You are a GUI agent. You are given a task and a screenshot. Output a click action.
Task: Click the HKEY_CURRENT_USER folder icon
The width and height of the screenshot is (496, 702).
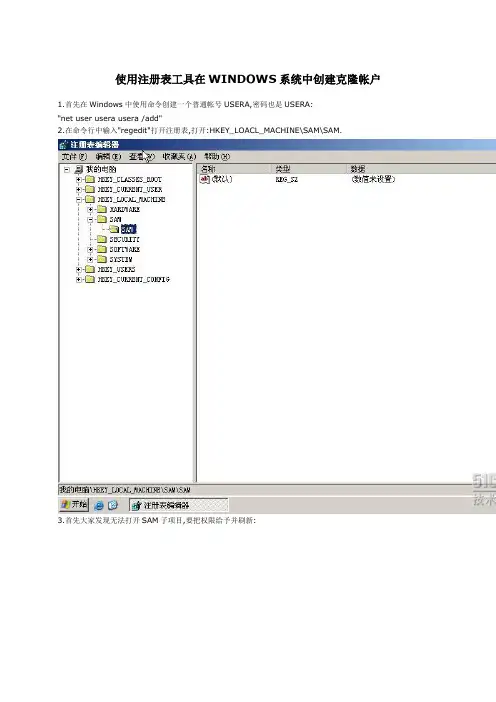tap(90, 189)
